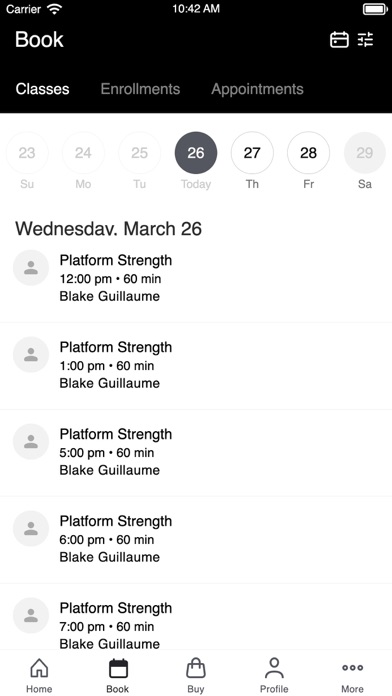Tap instructor avatar for 12:00 pm class

click(31, 268)
